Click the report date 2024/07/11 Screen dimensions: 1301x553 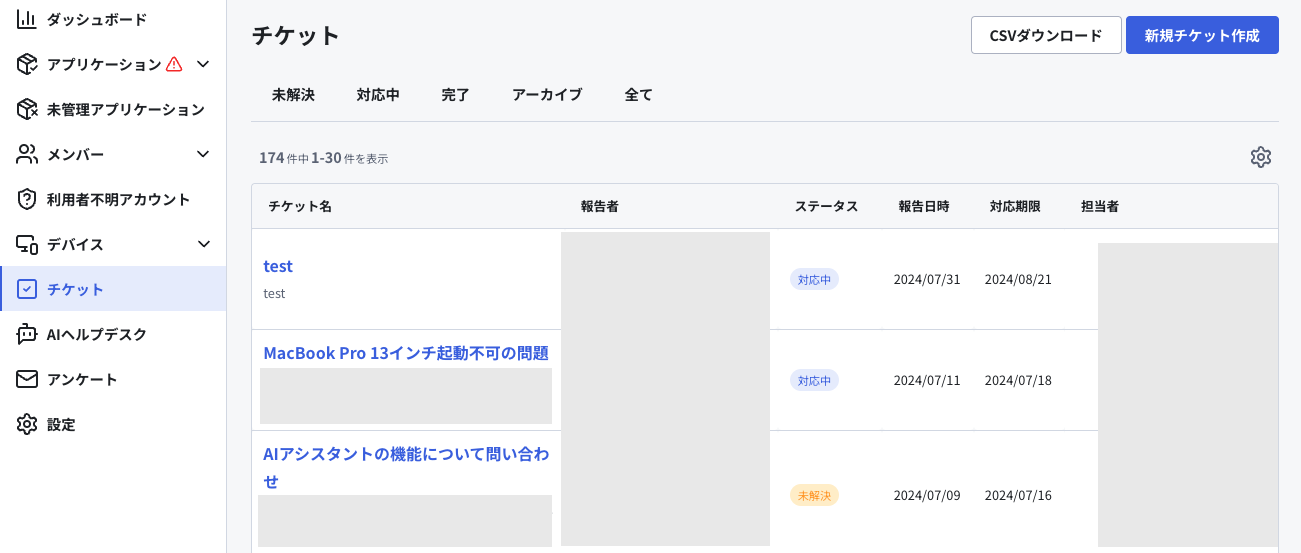tap(927, 380)
